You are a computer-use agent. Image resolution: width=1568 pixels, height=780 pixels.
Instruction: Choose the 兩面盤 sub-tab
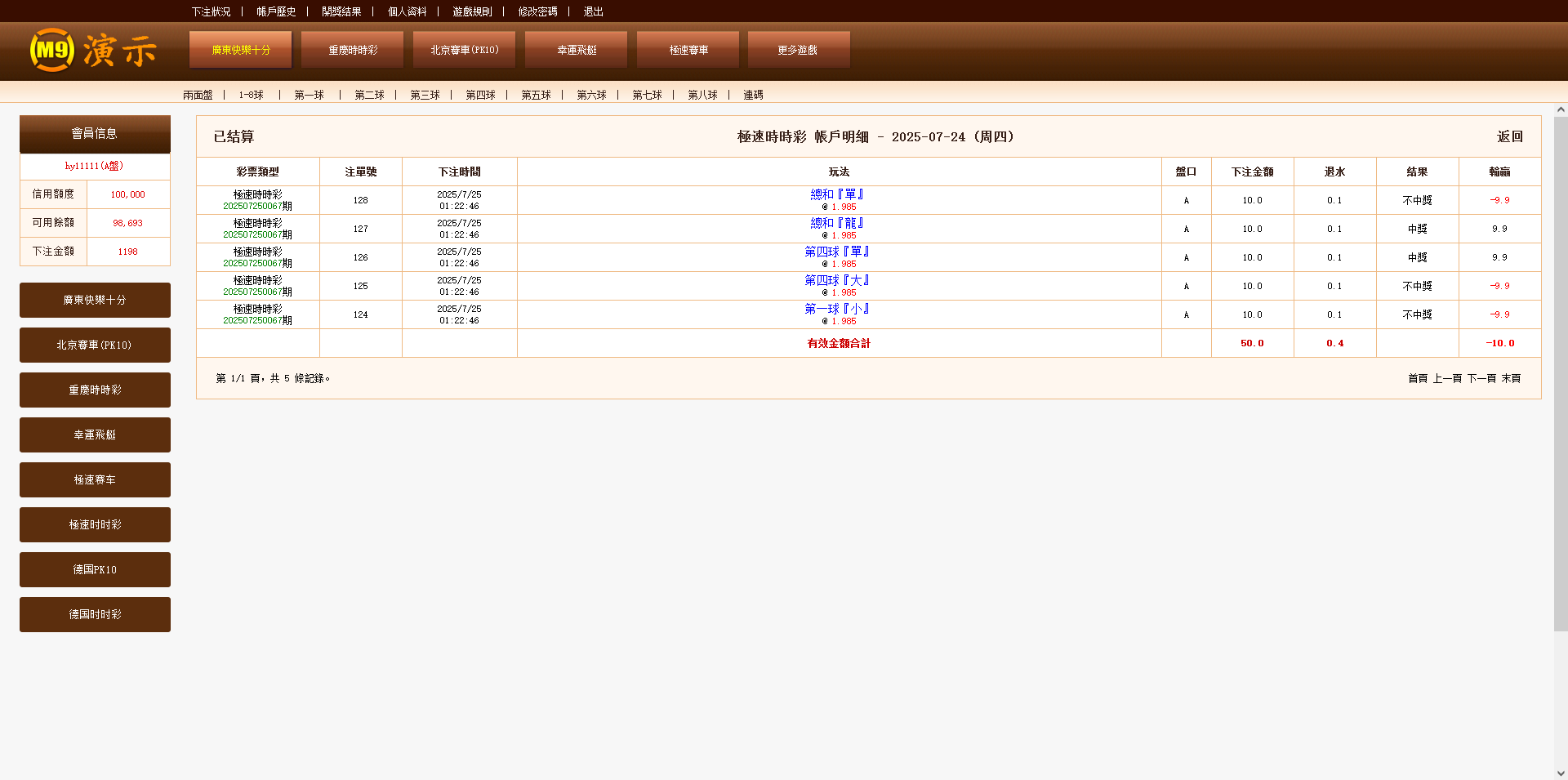(x=198, y=95)
